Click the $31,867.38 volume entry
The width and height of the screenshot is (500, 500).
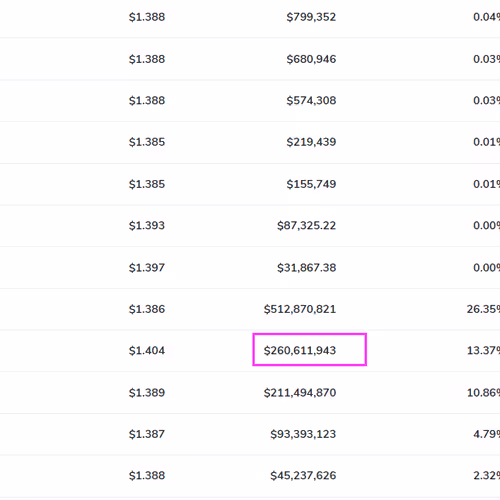[307, 268]
